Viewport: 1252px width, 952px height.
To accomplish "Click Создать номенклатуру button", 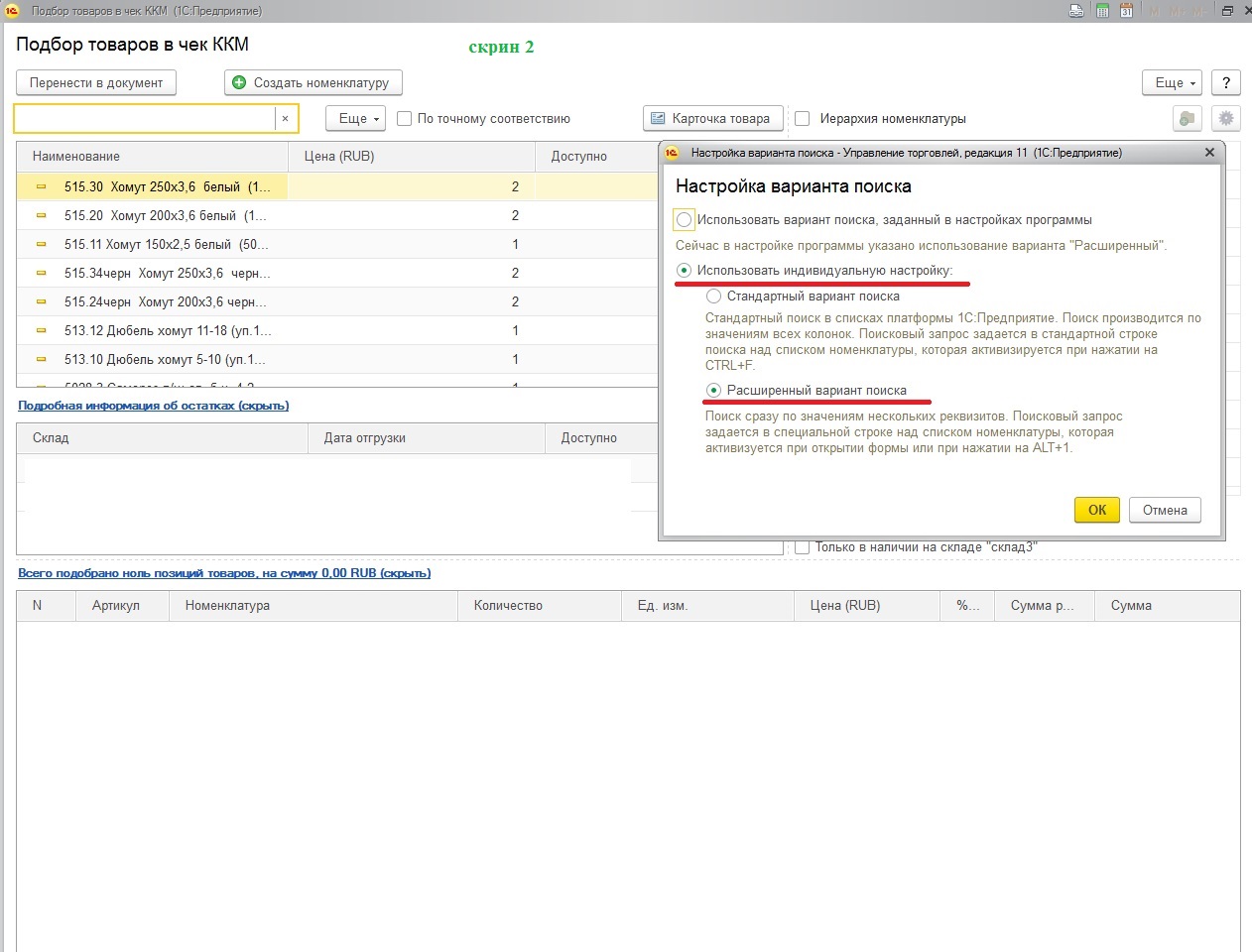I will point(313,83).
